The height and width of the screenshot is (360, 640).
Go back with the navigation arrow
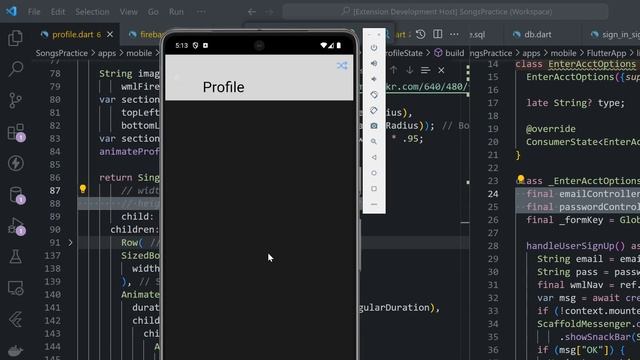click(252, 12)
